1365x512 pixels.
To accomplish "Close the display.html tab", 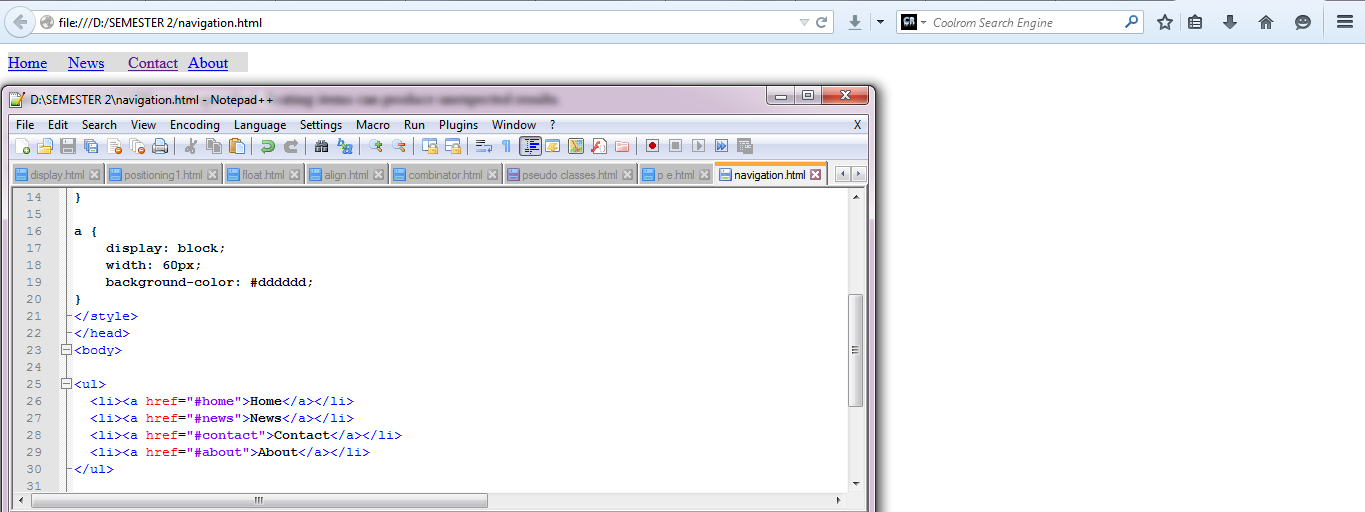I will coord(94,175).
